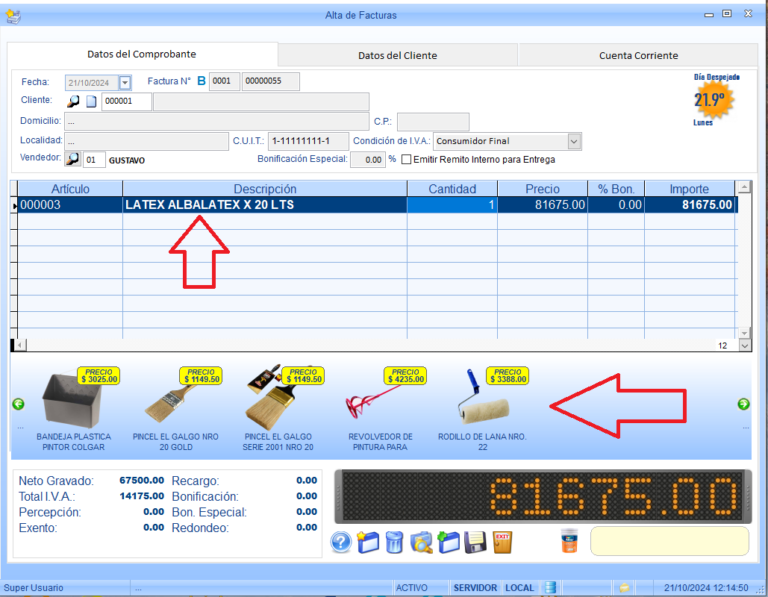The width and height of the screenshot is (768, 597).
Task: Click the LED total display 81675.00
Action: point(543,497)
